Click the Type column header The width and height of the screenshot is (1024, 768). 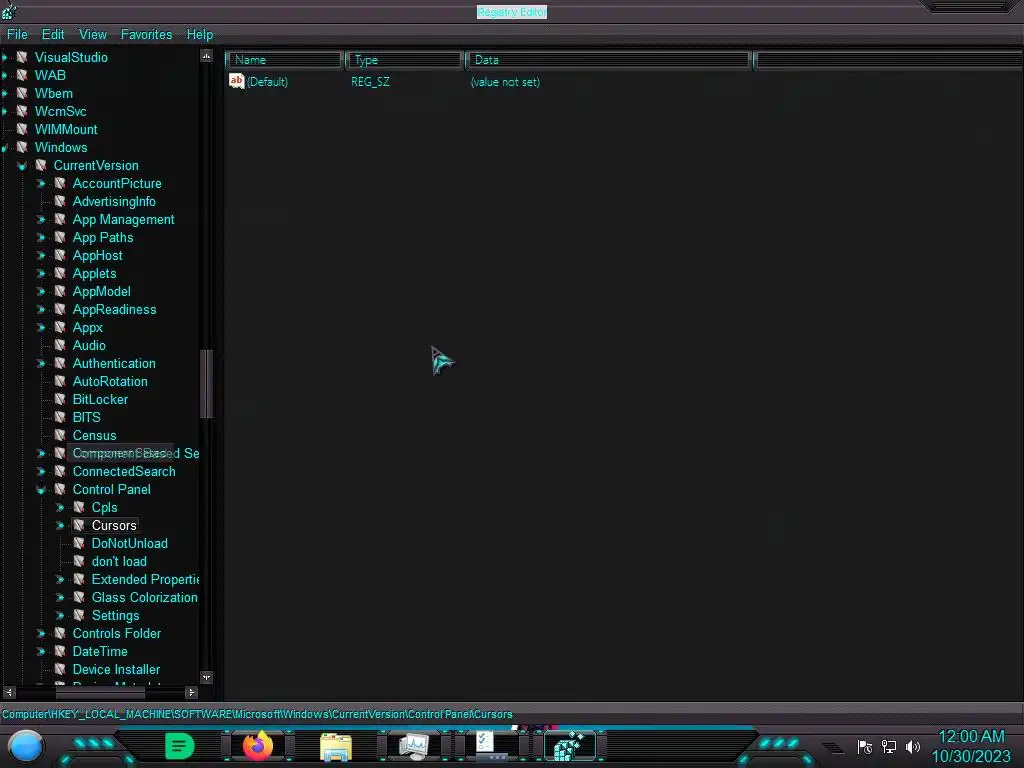point(405,60)
